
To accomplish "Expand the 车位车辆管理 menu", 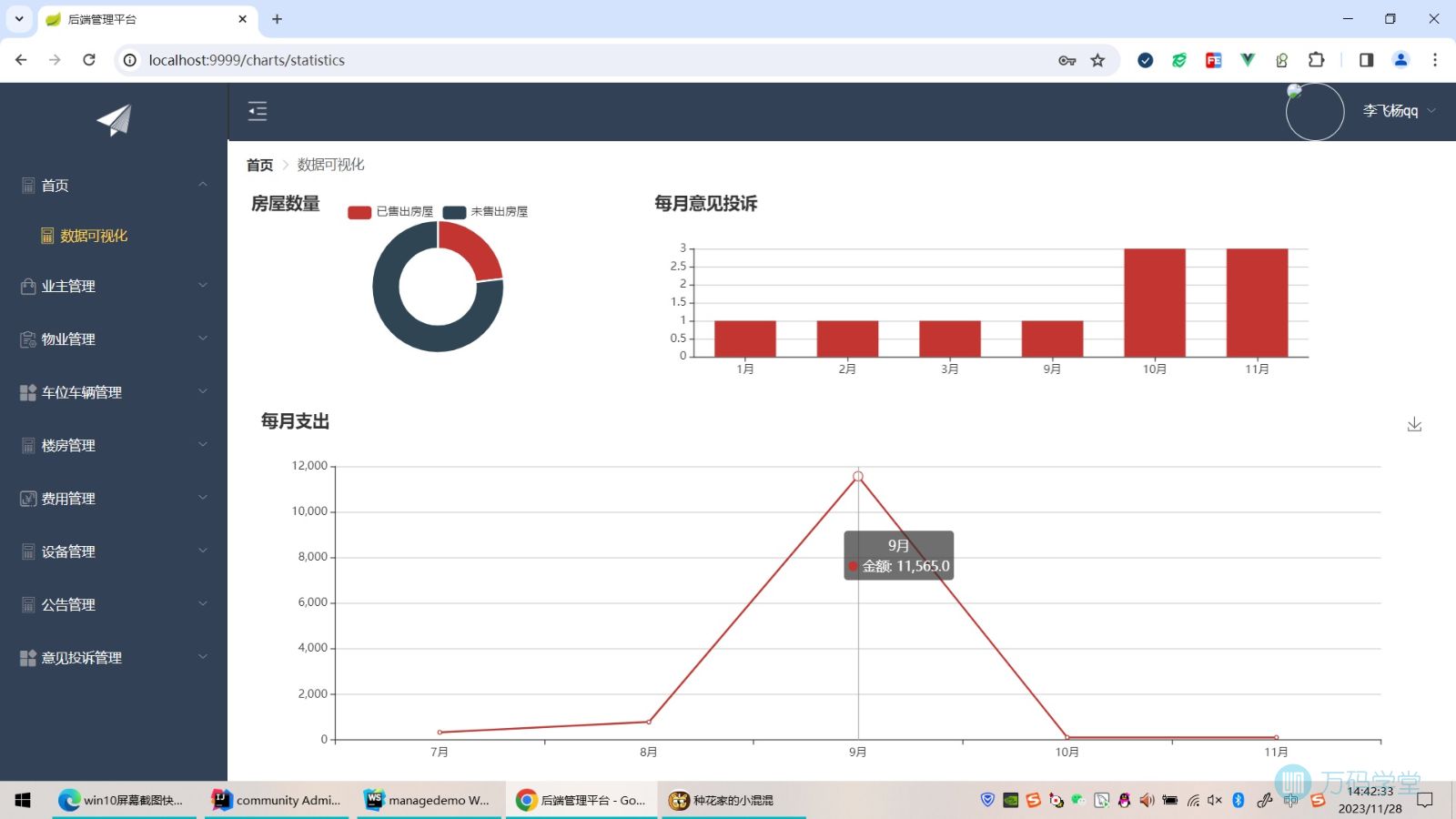I will tap(114, 392).
